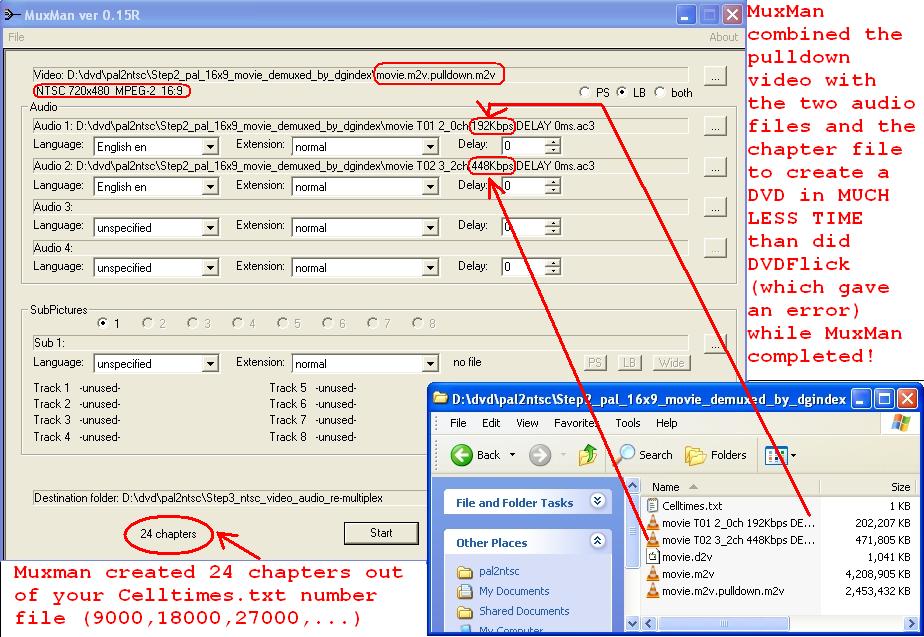Click the Forward arrow icon in Explorer
Viewport: 924px width, 637px height.
(x=539, y=455)
